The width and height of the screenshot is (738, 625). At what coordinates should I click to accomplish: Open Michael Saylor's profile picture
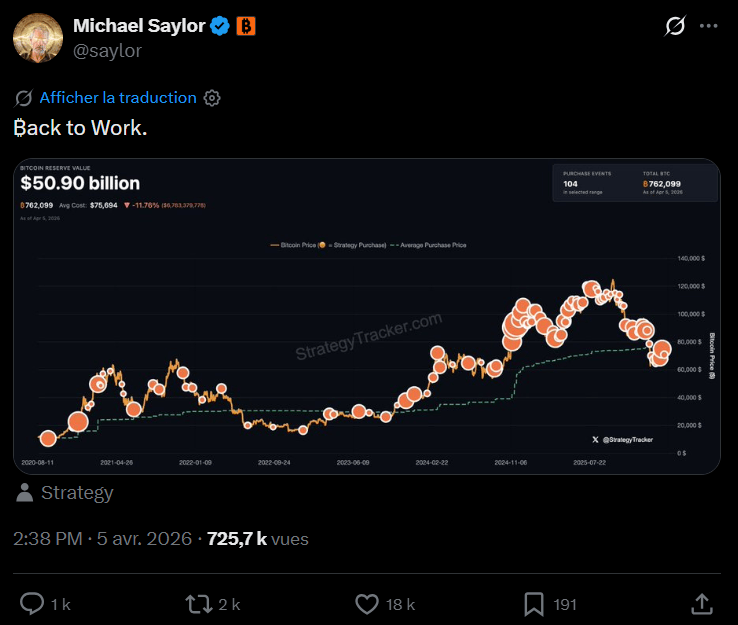point(37,37)
